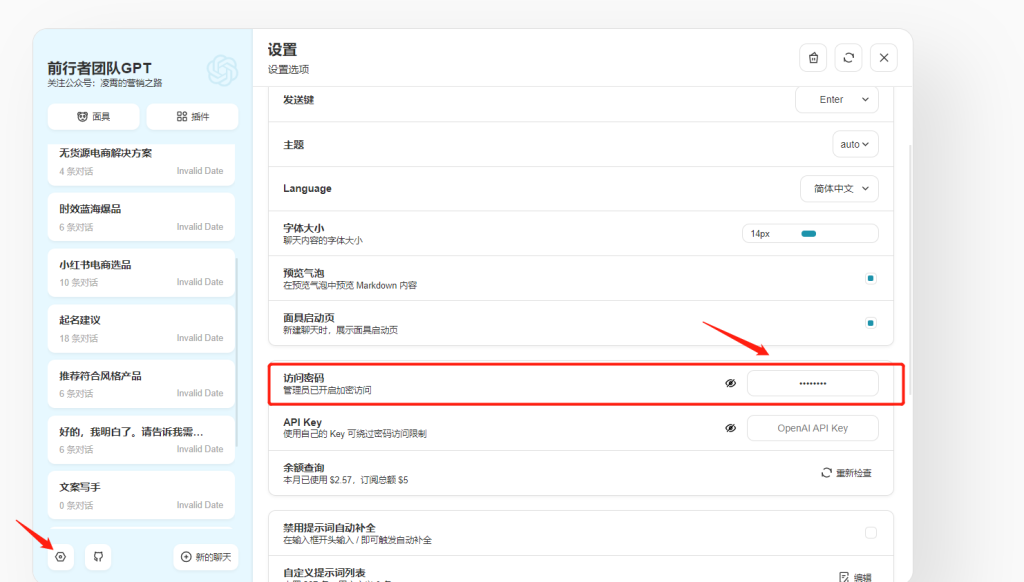Open the 小红书电商选品 conversation
The height and width of the screenshot is (582, 1024).
pyautogui.click(x=141, y=272)
